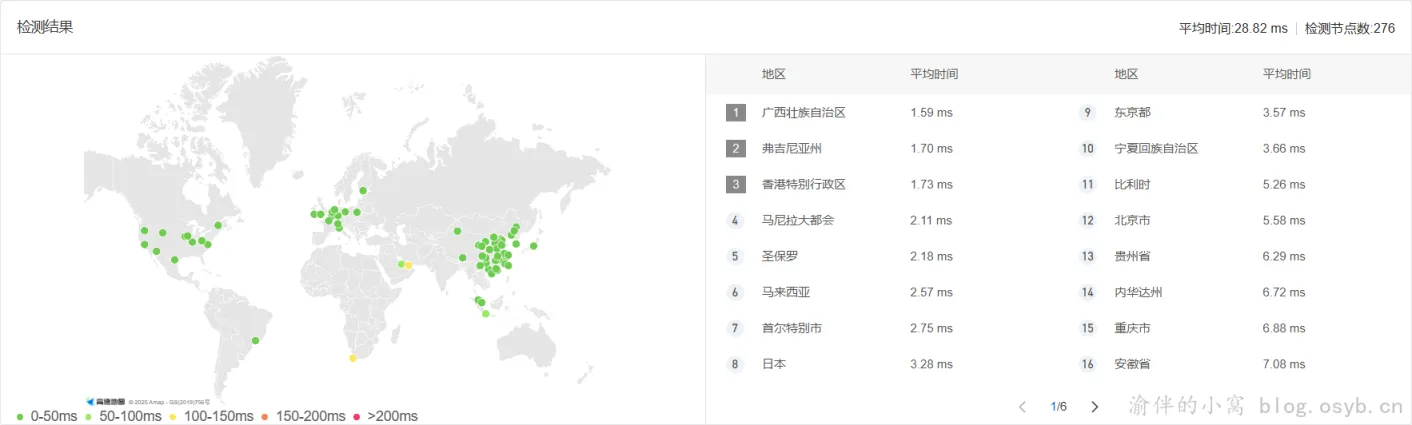The width and height of the screenshot is (1412, 425).
Task: Click the 2.11 ms time value
Action: click(x=932, y=221)
